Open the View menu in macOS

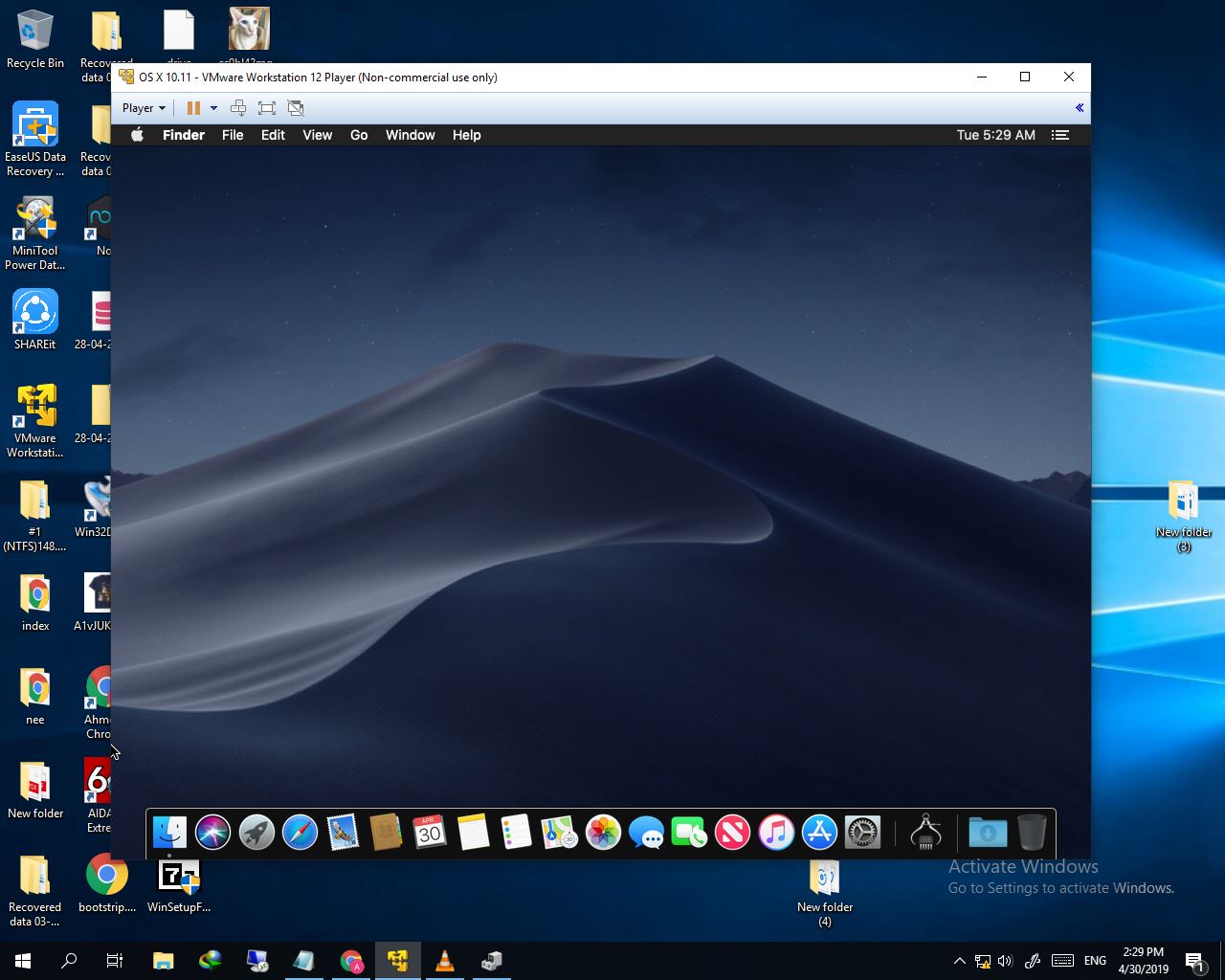click(318, 135)
